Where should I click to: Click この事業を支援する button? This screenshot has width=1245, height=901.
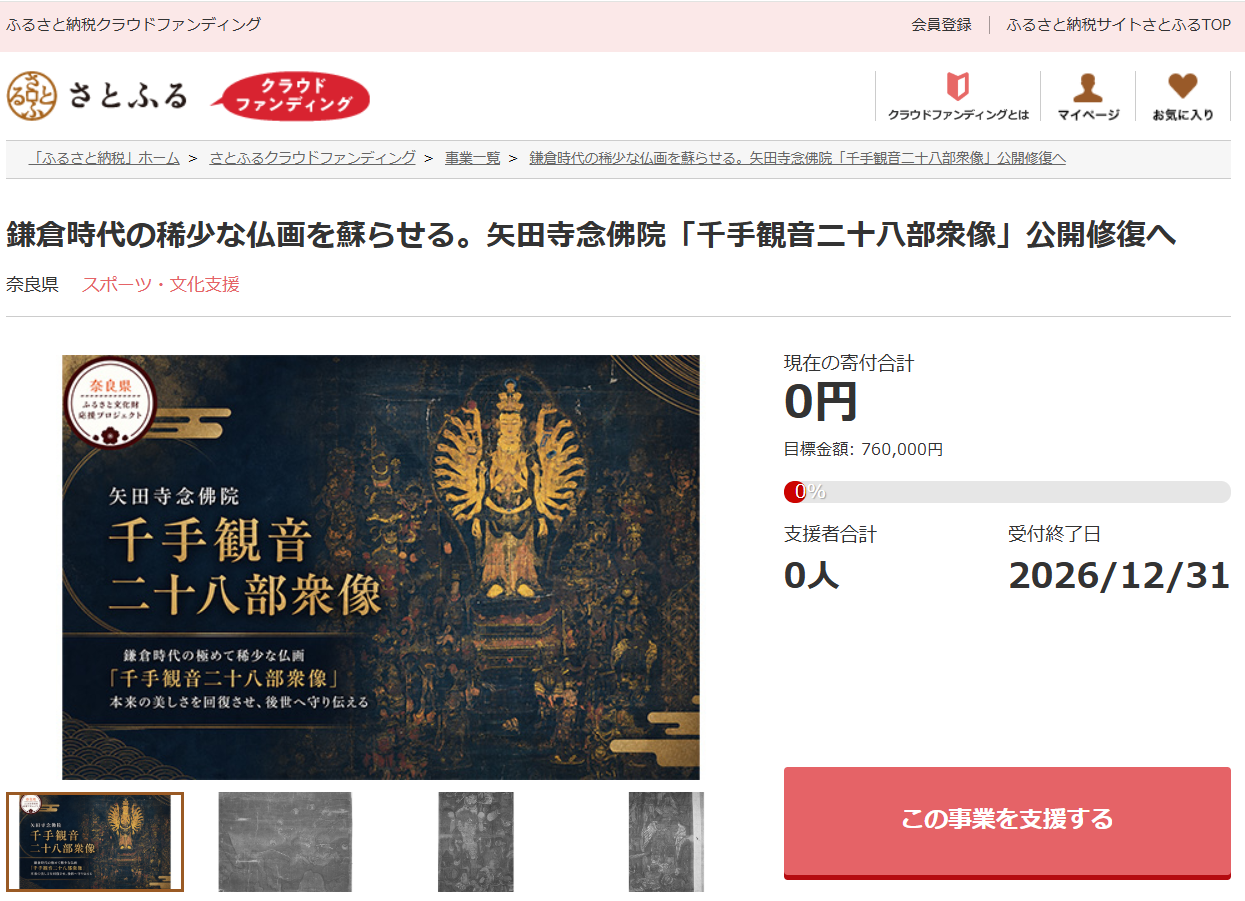tap(1007, 822)
